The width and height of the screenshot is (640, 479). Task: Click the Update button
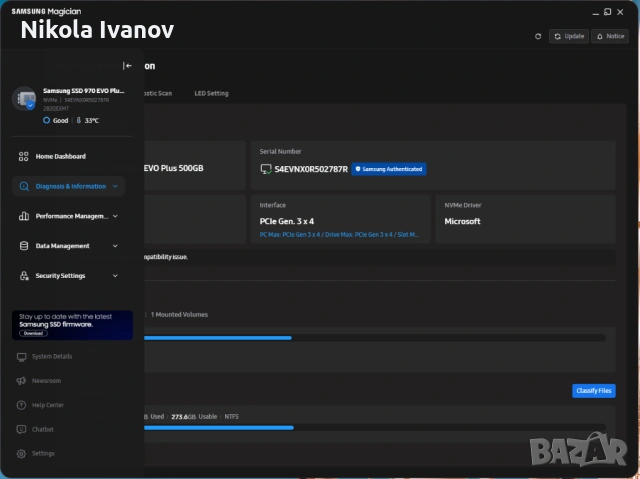(x=569, y=36)
